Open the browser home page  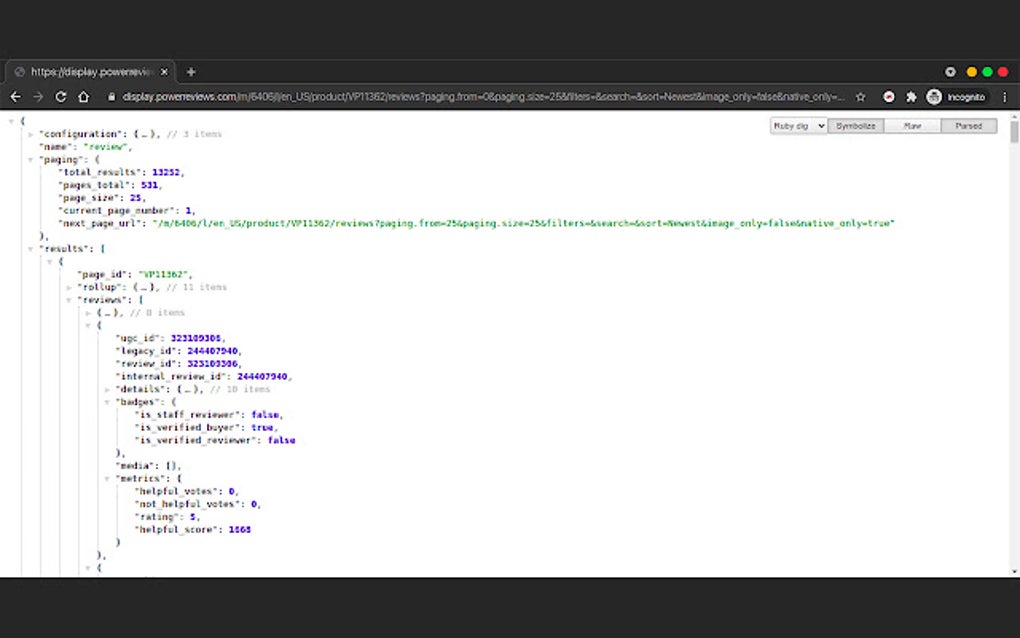click(83, 97)
